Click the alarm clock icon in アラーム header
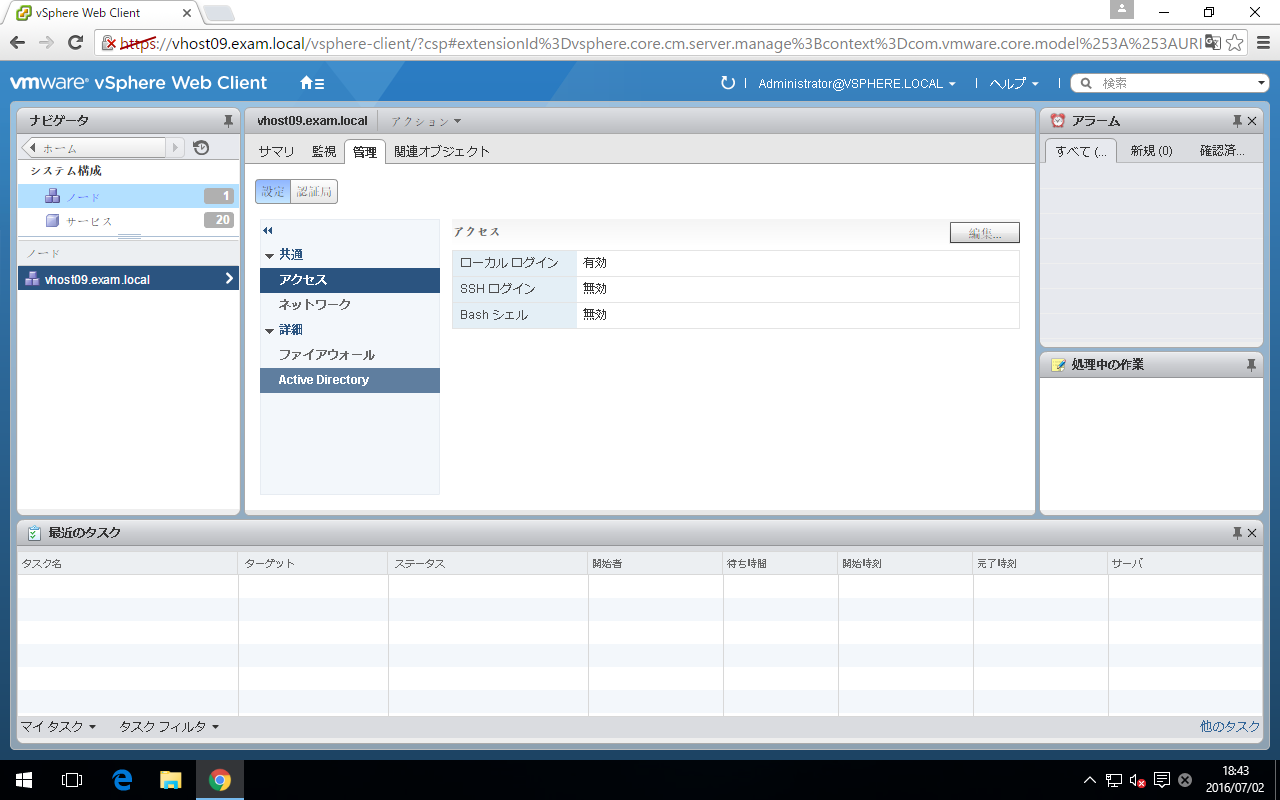Viewport: 1280px width, 800px height. pyautogui.click(x=1058, y=121)
